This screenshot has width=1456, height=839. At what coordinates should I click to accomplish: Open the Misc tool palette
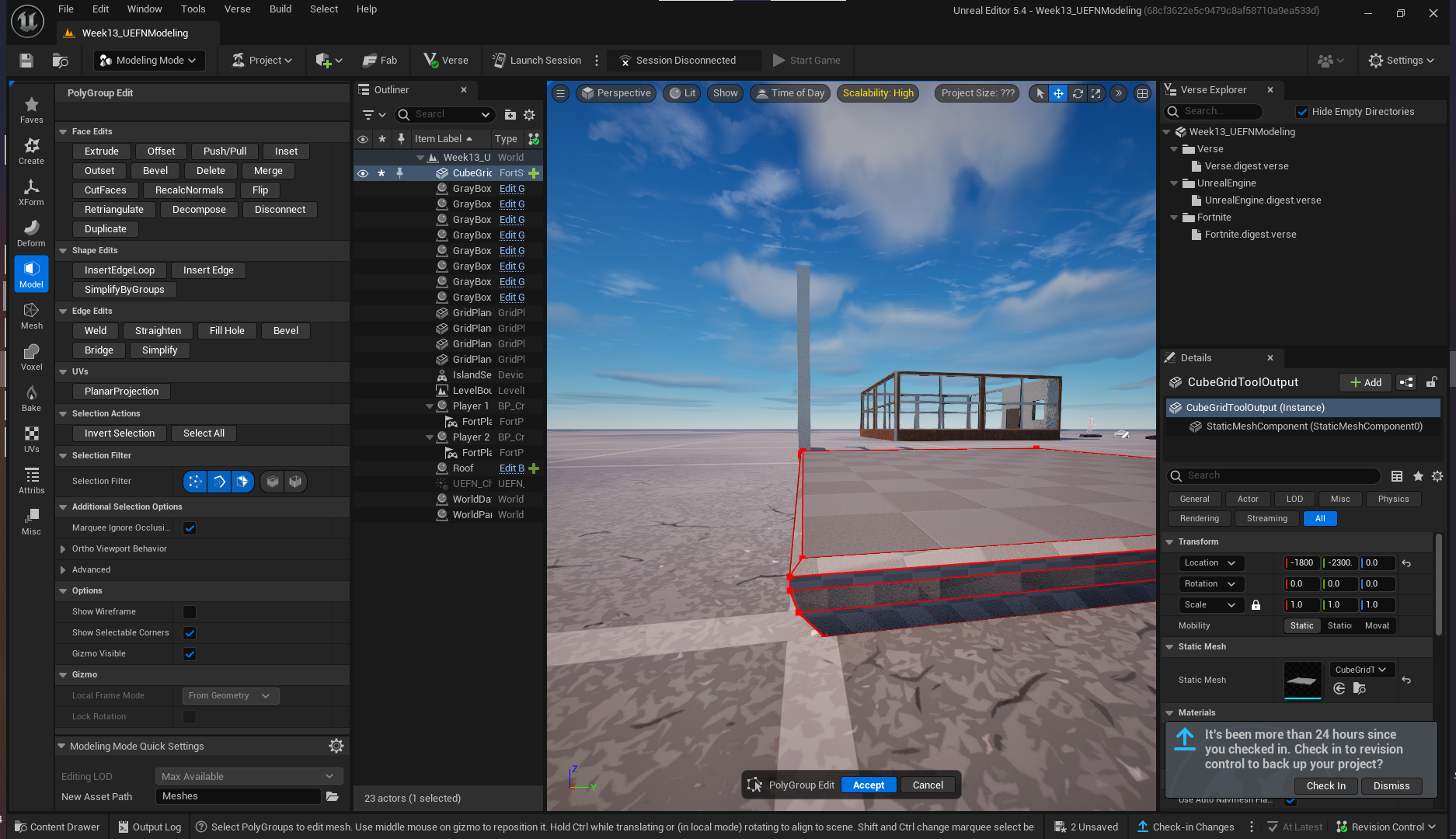31,521
